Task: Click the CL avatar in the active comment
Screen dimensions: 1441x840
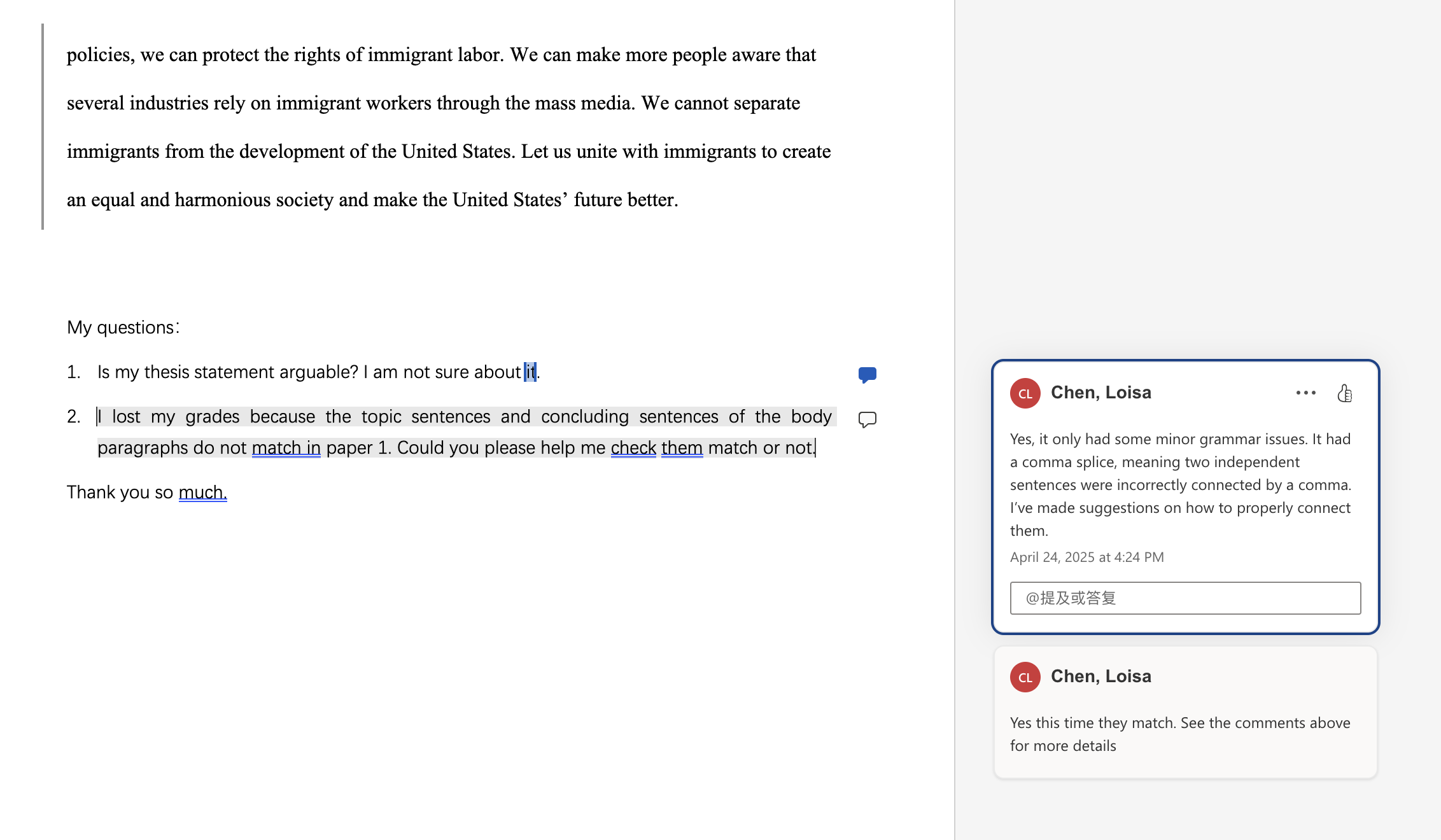Action: coord(1025,393)
